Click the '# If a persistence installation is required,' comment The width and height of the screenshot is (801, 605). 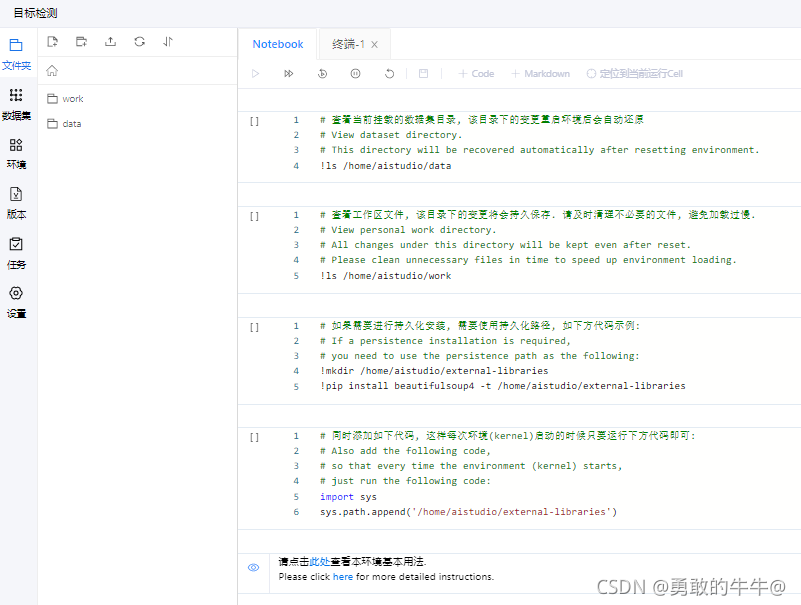click(x=445, y=341)
